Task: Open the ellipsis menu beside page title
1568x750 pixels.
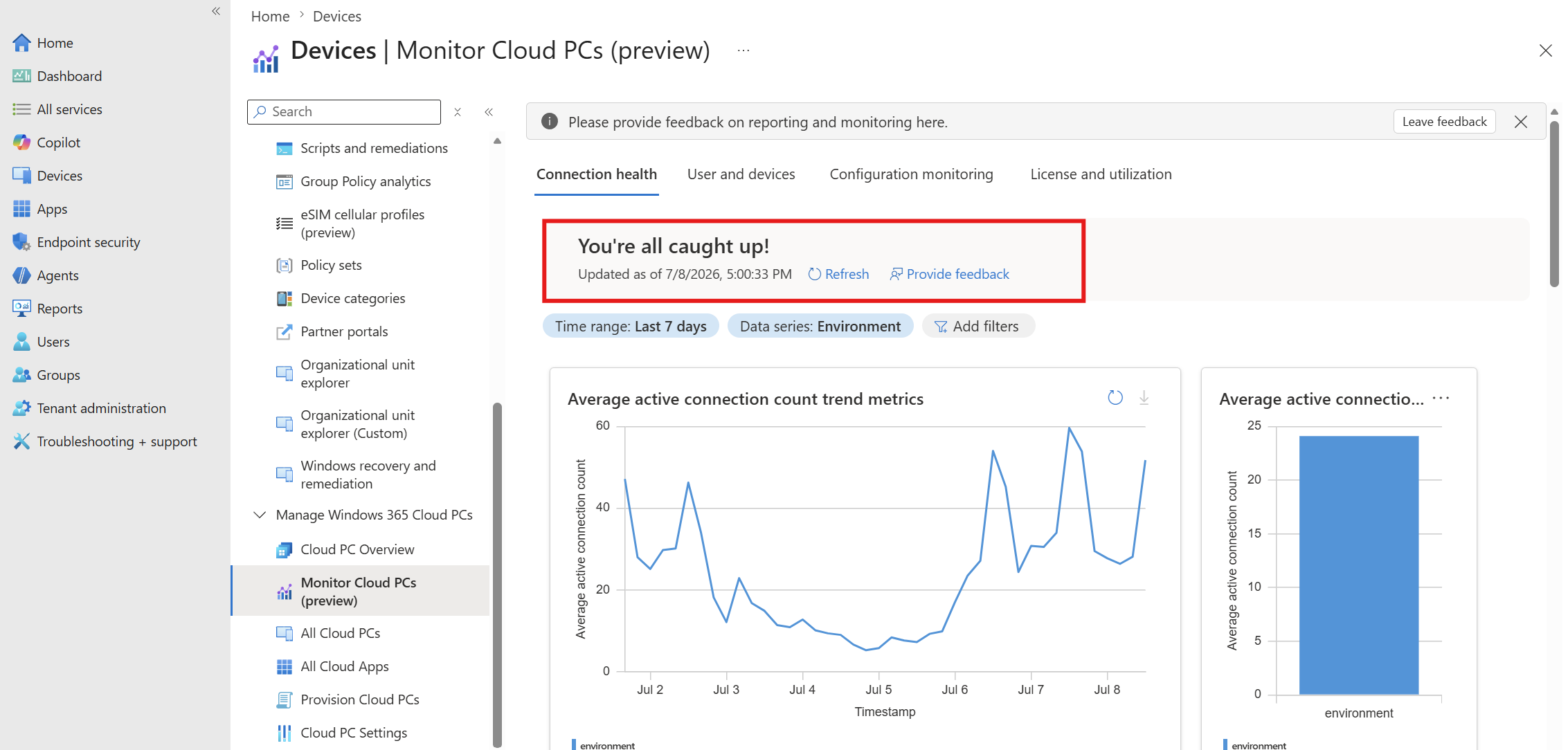Action: click(x=744, y=51)
